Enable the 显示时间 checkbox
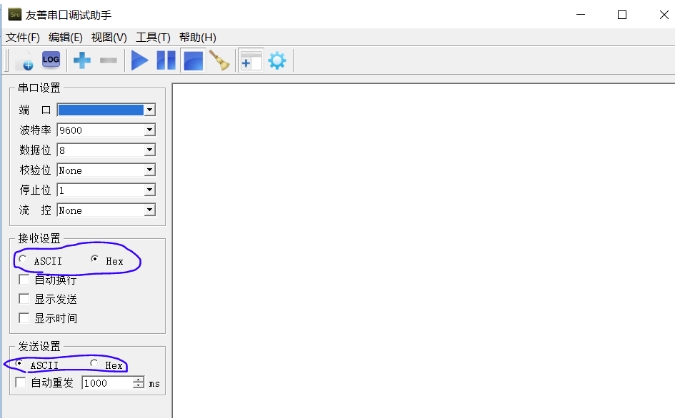Screen dimensions: 685x418 tap(24, 318)
